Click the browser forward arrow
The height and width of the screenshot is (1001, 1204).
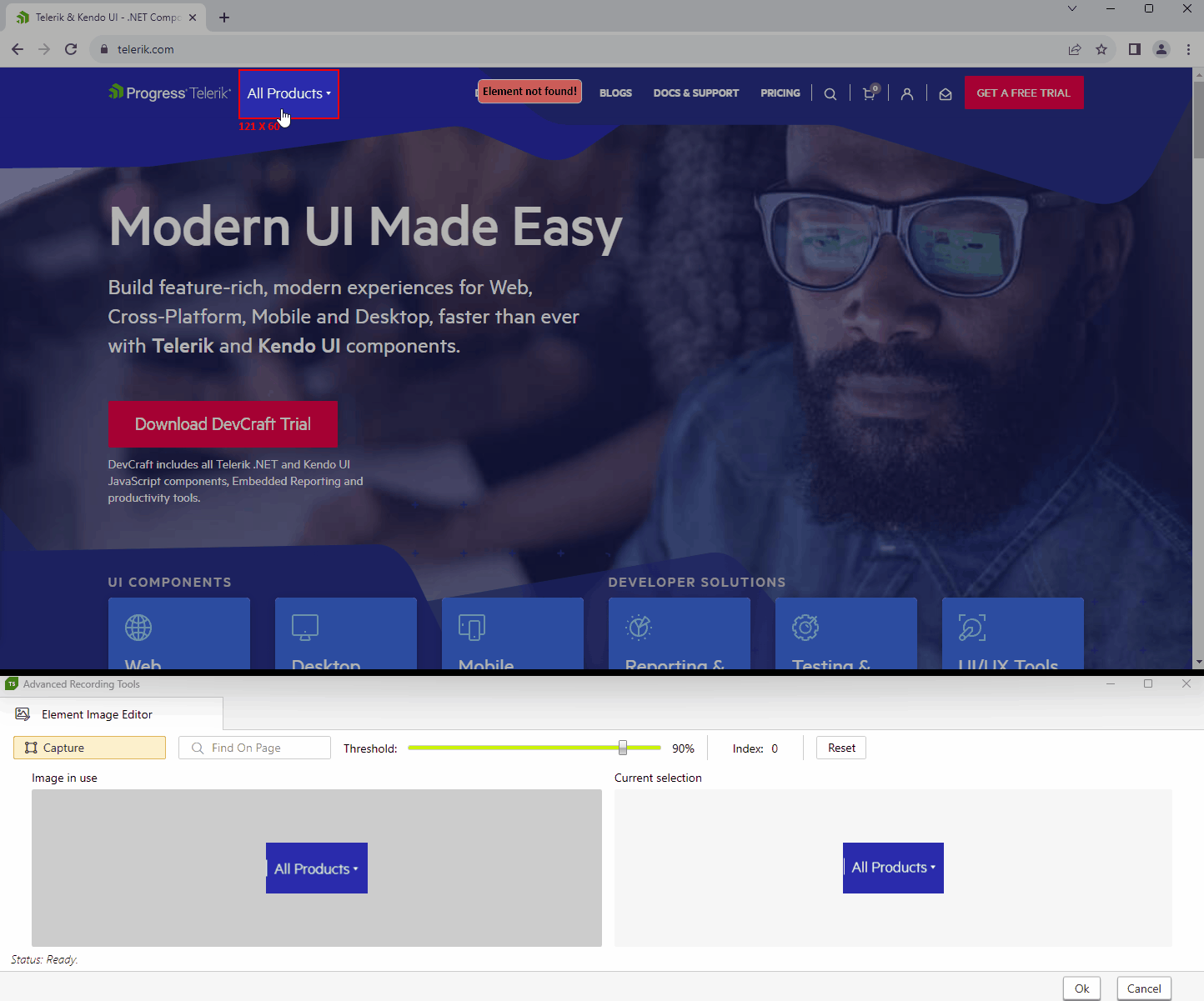coord(44,49)
